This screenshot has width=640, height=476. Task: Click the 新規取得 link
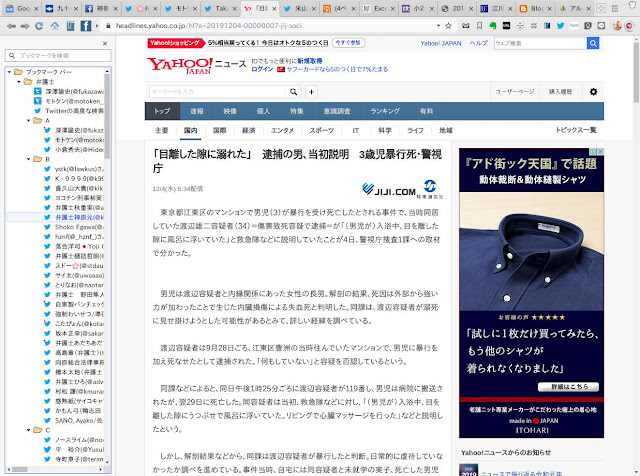pyautogui.click(x=310, y=61)
